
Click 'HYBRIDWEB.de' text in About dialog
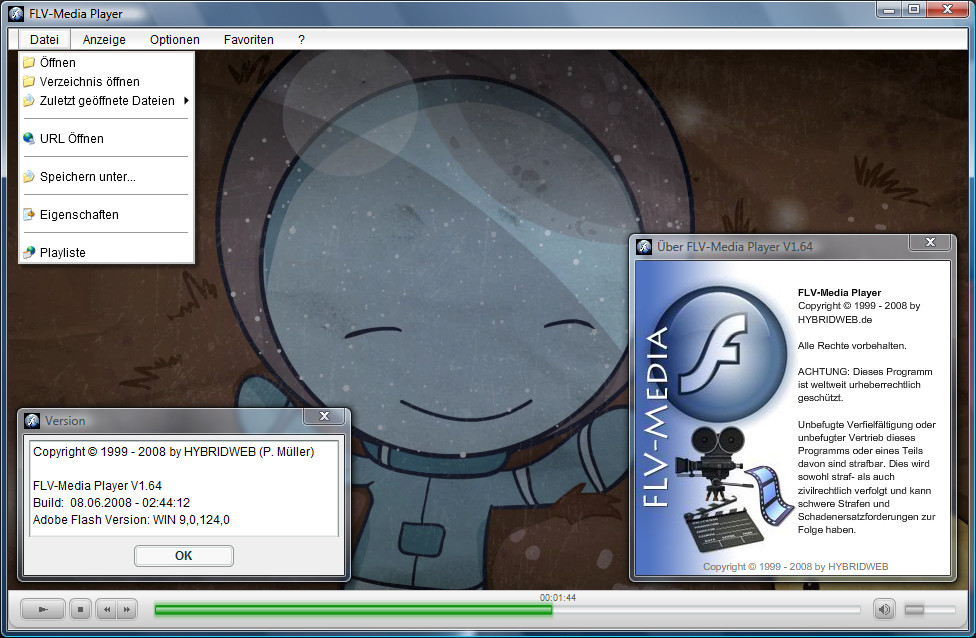point(835,320)
